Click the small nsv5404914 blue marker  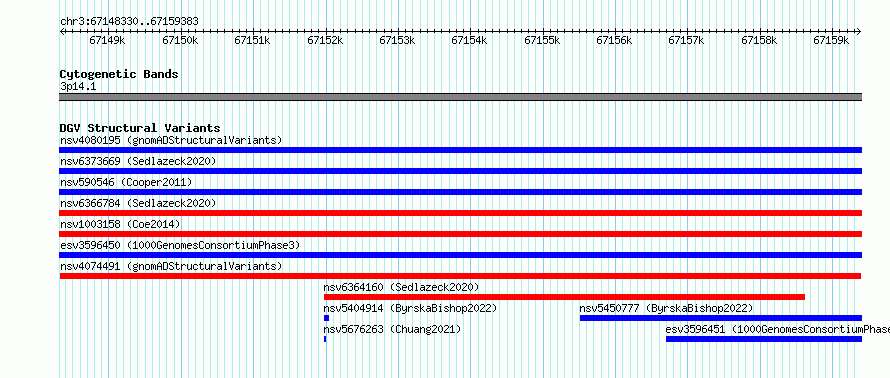326,318
